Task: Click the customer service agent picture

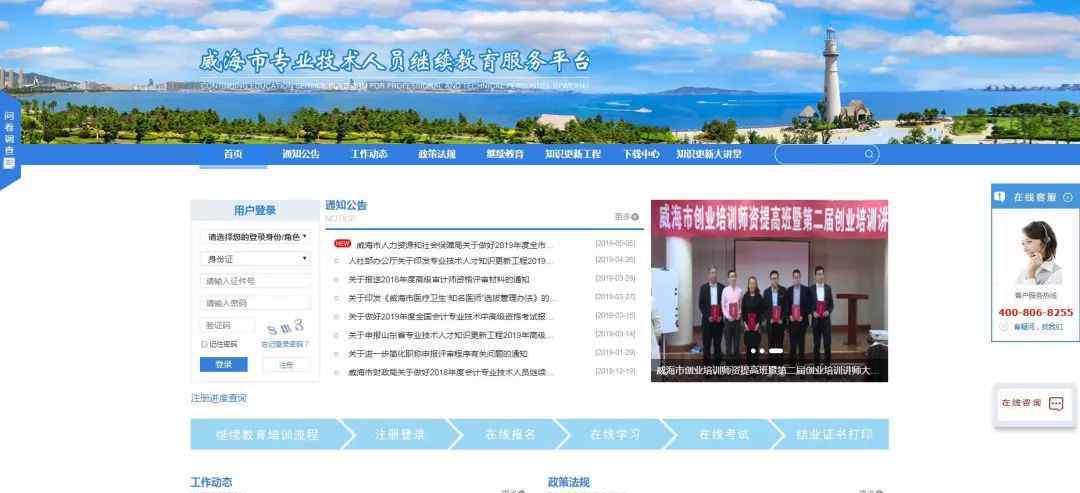Action: click(x=1038, y=253)
